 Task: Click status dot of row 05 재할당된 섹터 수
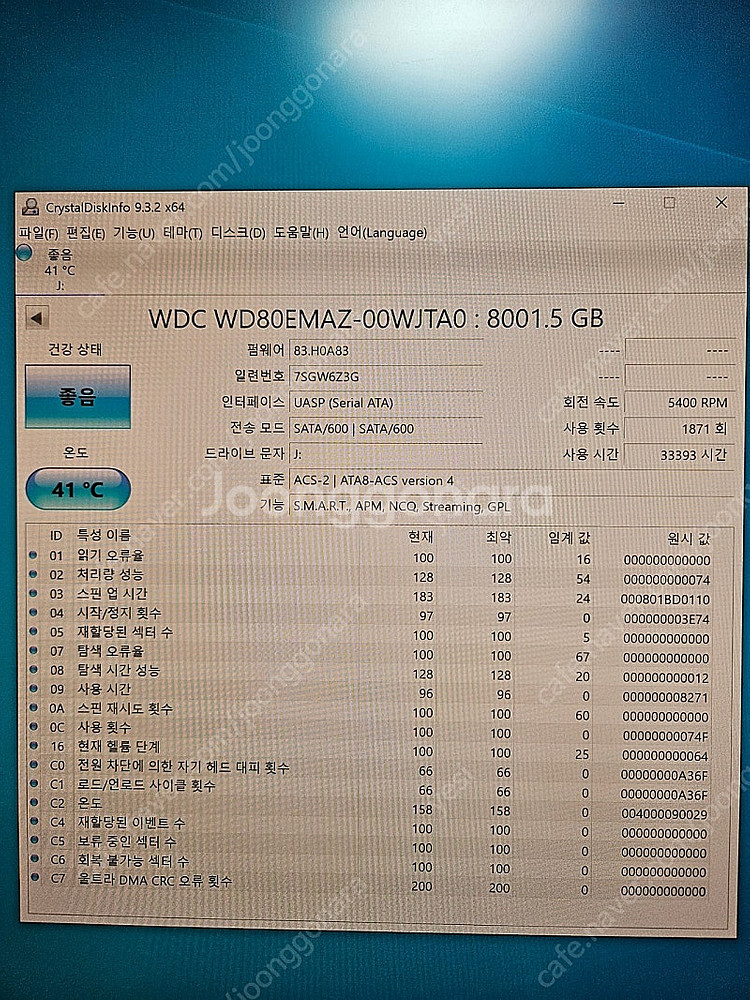pyautogui.click(x=33, y=631)
